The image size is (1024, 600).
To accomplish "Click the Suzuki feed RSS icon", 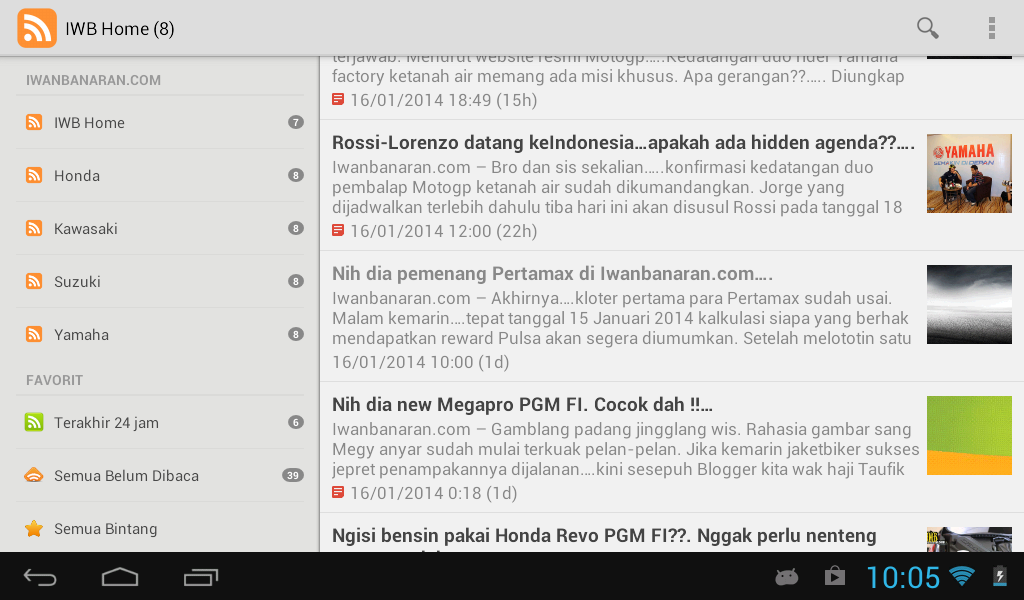I will pyautogui.click(x=34, y=281).
